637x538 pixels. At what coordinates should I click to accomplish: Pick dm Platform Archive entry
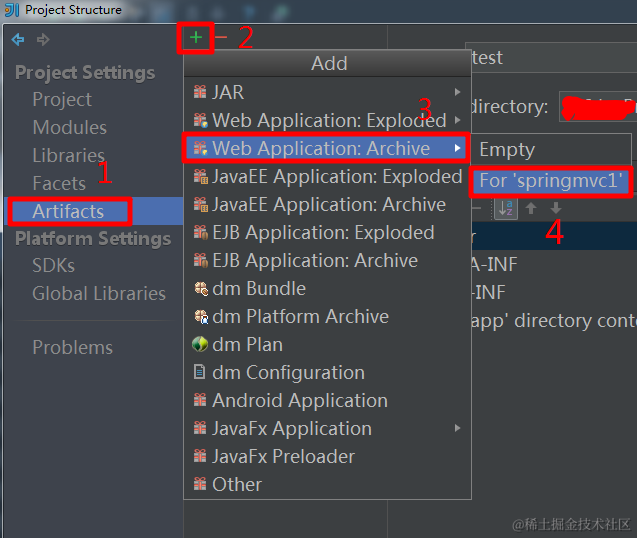pyautogui.click(x=327, y=317)
